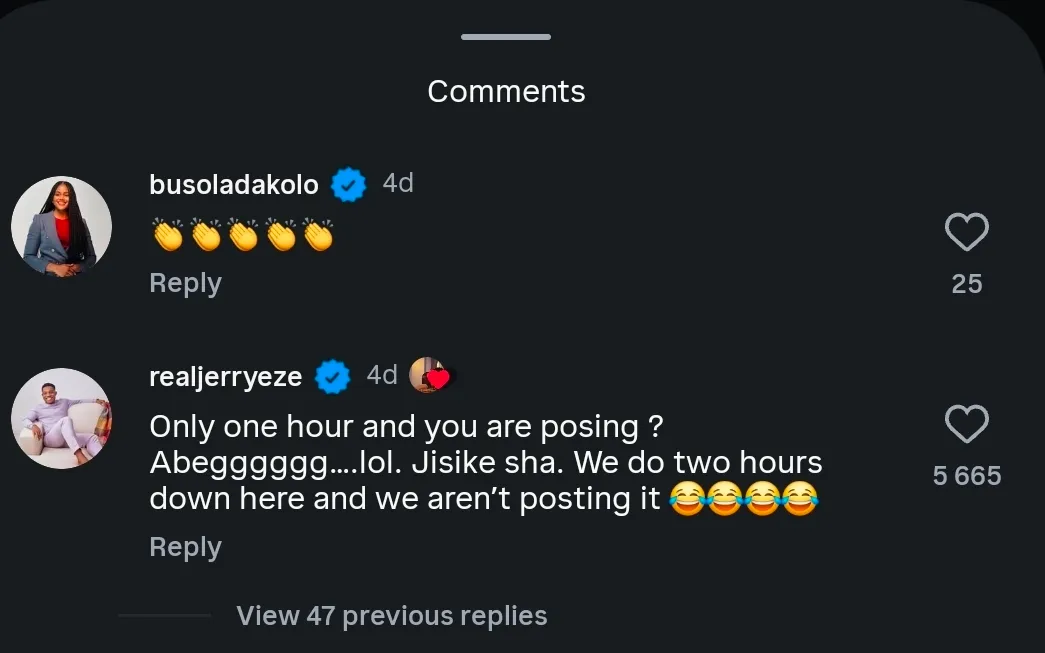View the 5 665 likes count
This screenshot has width=1045, height=653.
[x=966, y=476]
